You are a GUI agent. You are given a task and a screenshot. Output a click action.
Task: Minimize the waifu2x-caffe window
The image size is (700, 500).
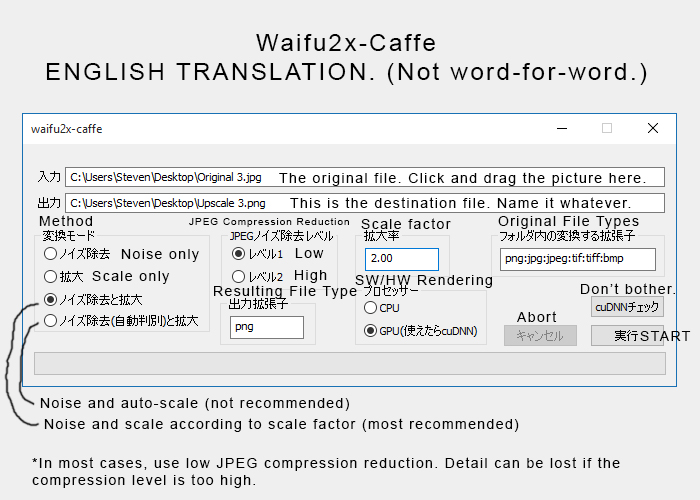point(562,129)
